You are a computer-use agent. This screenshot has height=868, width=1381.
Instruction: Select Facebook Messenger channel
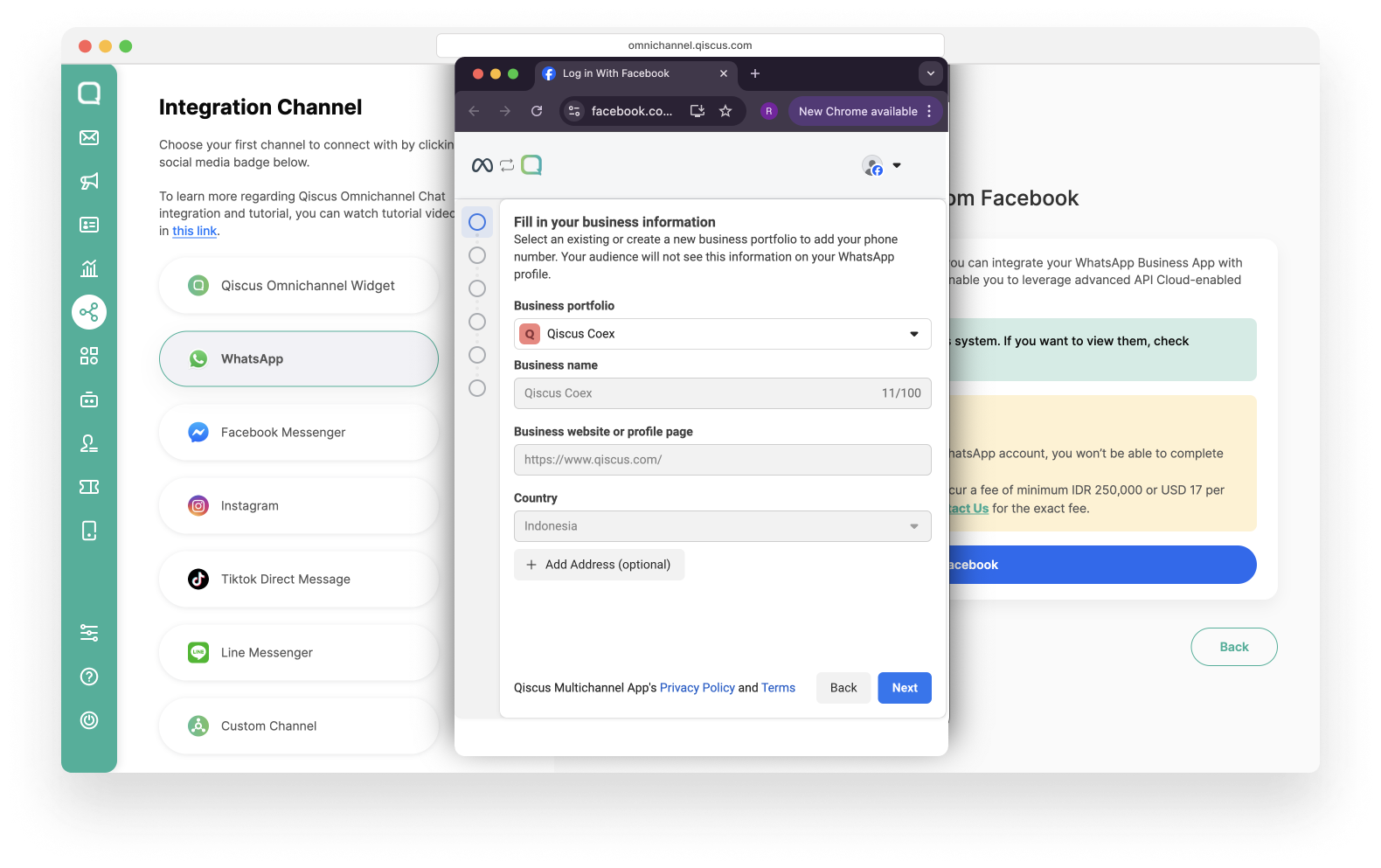point(299,433)
